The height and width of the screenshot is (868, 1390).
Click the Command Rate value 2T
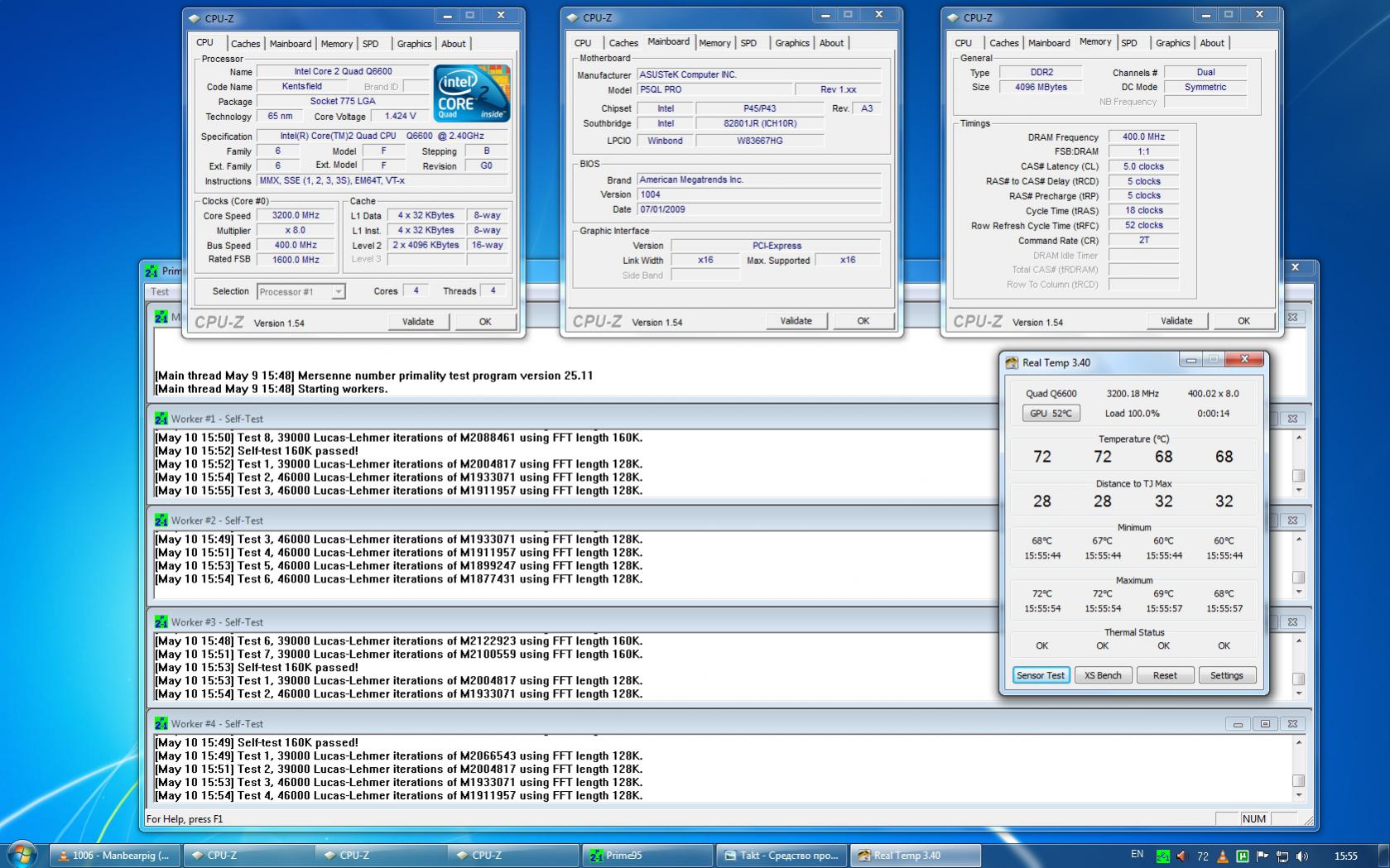[1143, 240]
